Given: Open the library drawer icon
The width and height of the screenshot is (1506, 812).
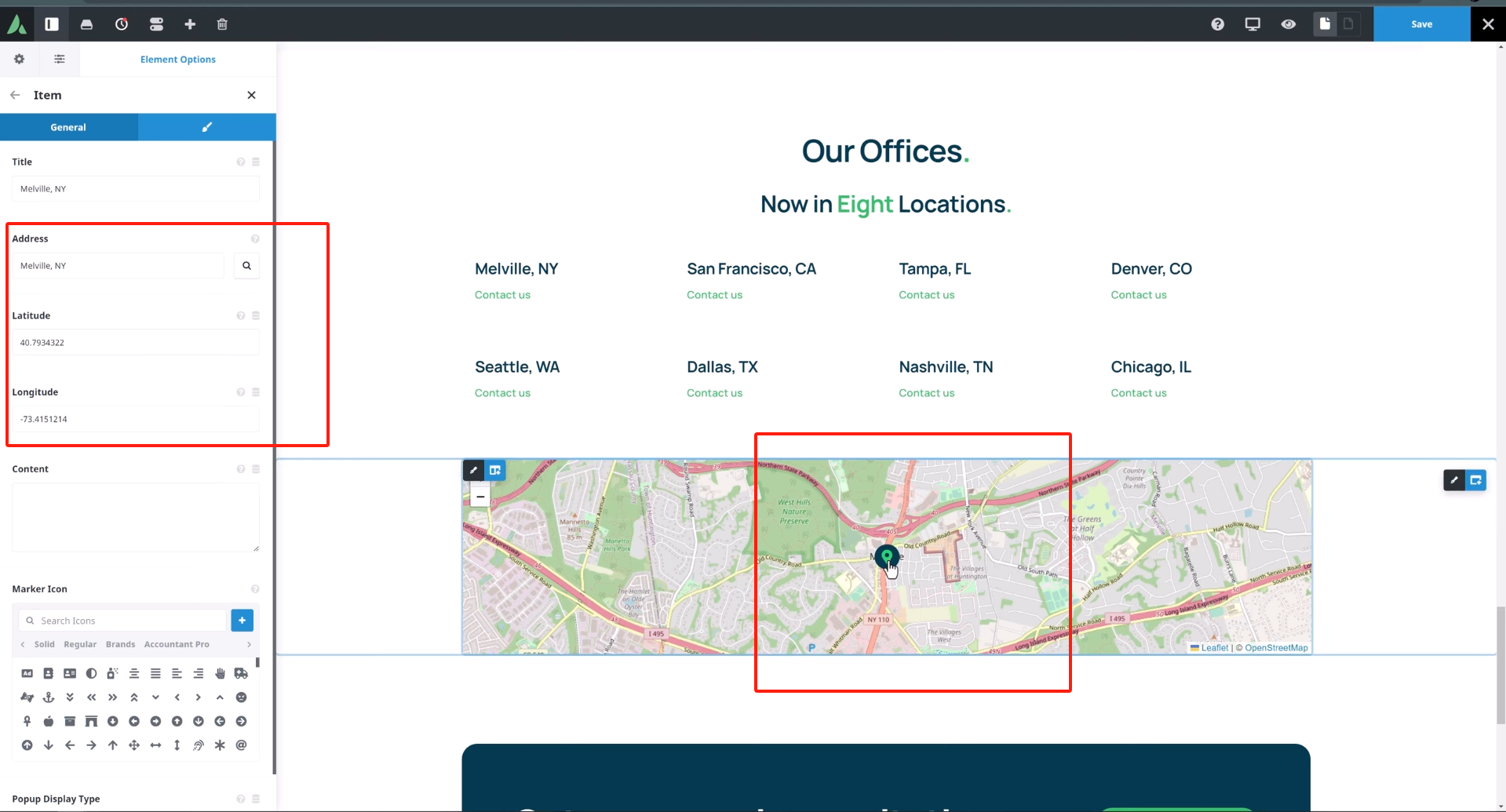Looking at the screenshot, I should coord(86,24).
